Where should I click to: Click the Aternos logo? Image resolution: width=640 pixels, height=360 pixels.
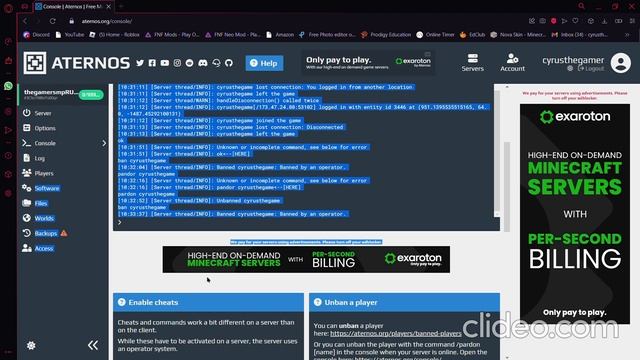pyautogui.click(x=77, y=63)
